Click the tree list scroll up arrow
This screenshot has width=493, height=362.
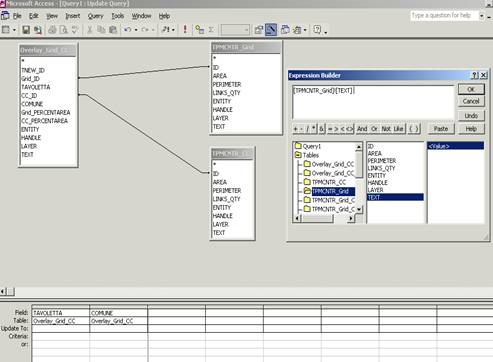359,147
